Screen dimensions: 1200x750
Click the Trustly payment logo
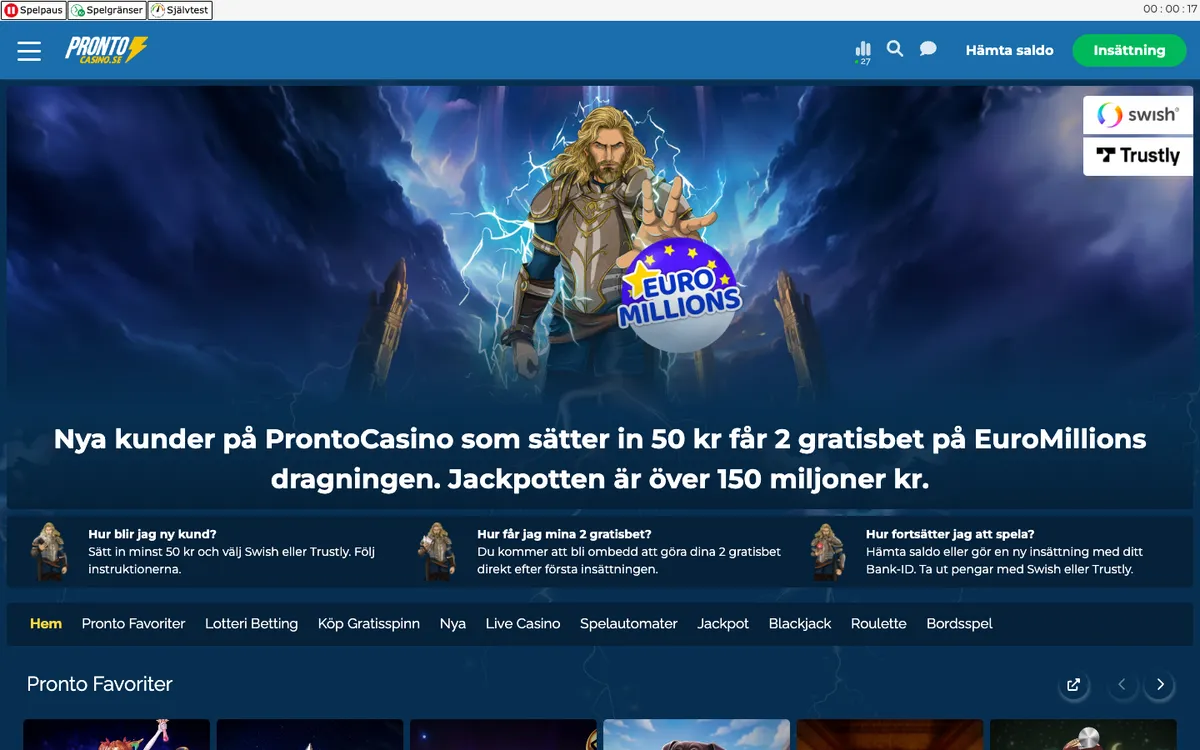click(x=1138, y=156)
